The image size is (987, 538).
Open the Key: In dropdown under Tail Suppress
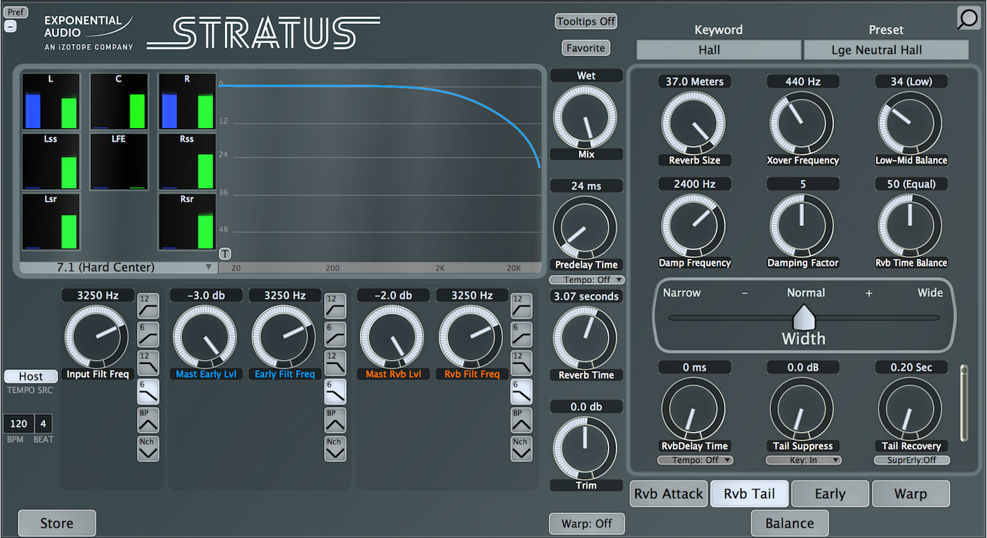[802, 460]
